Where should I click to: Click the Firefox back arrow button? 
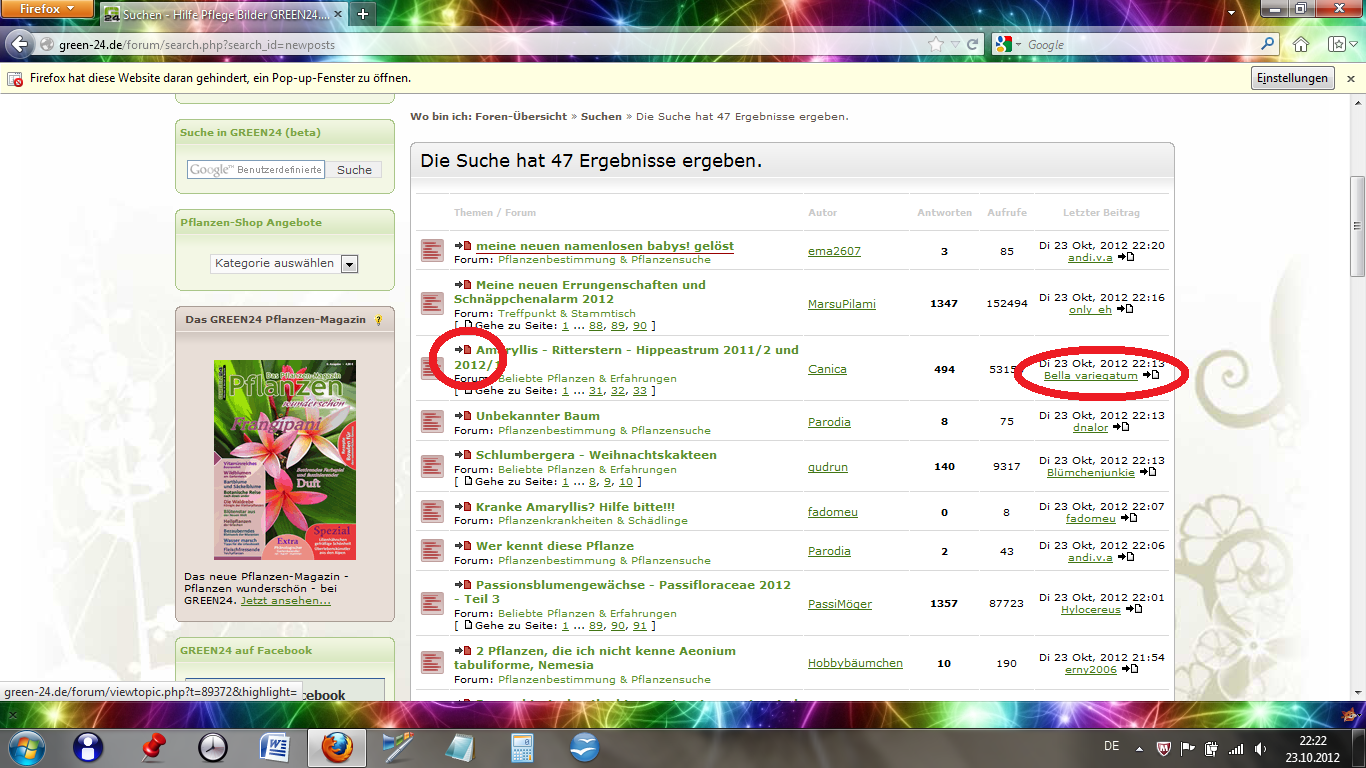pyautogui.click(x=19, y=45)
